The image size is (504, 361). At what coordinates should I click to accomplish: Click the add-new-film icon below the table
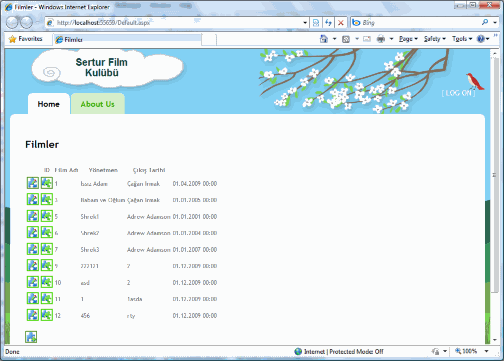point(31,337)
